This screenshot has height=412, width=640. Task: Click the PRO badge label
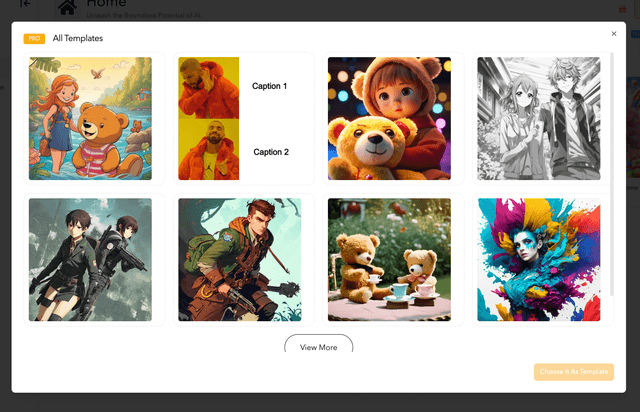tap(34, 38)
